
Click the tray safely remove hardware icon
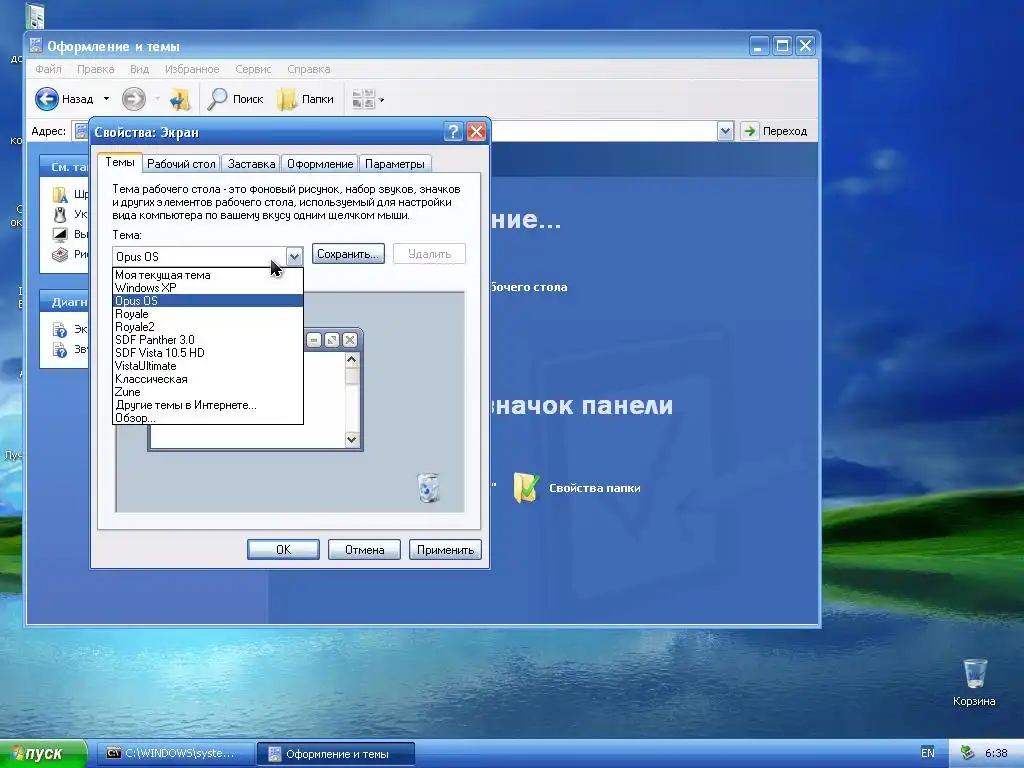pyautogui.click(x=968, y=753)
